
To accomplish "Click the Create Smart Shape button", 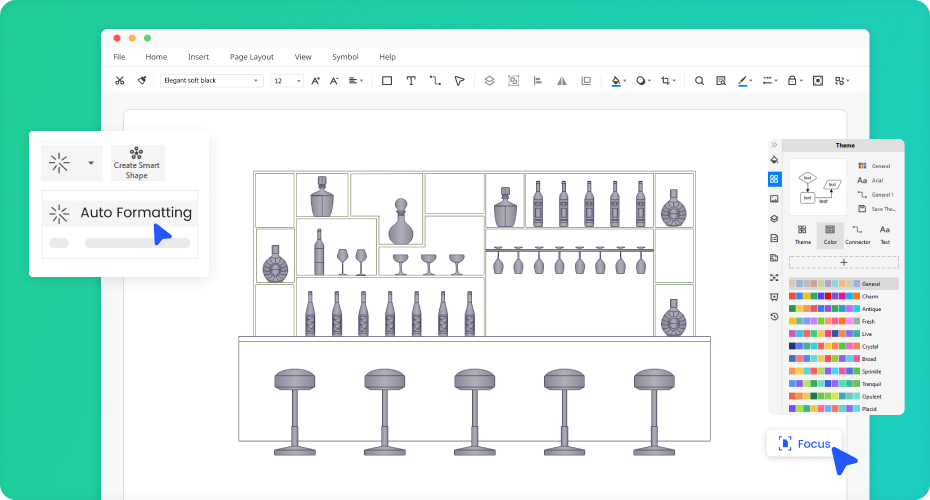I will [137, 162].
